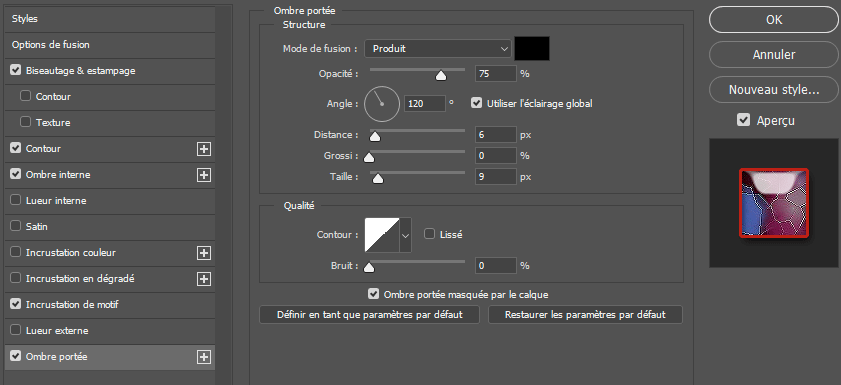The image size is (841, 385).
Task: Toggle the Aperçu preview checkbox
Action: 743,120
